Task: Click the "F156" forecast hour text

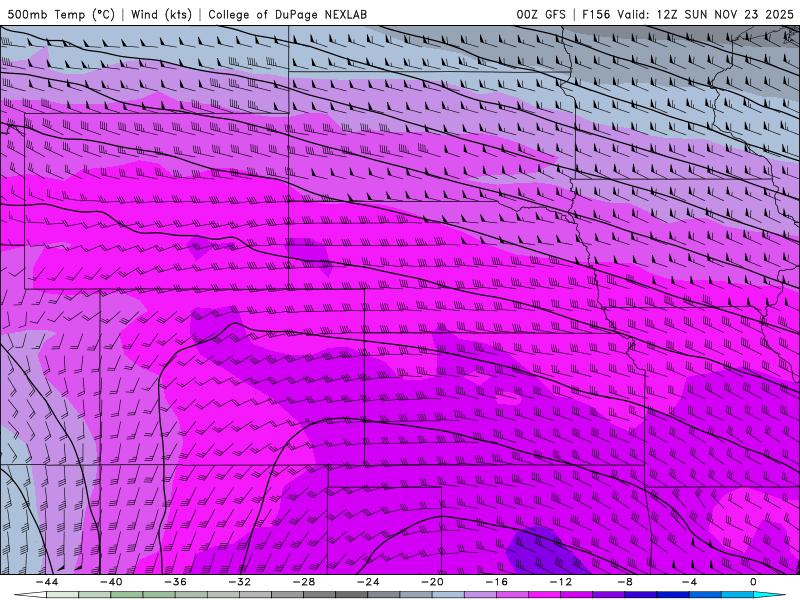Action: 596,14
